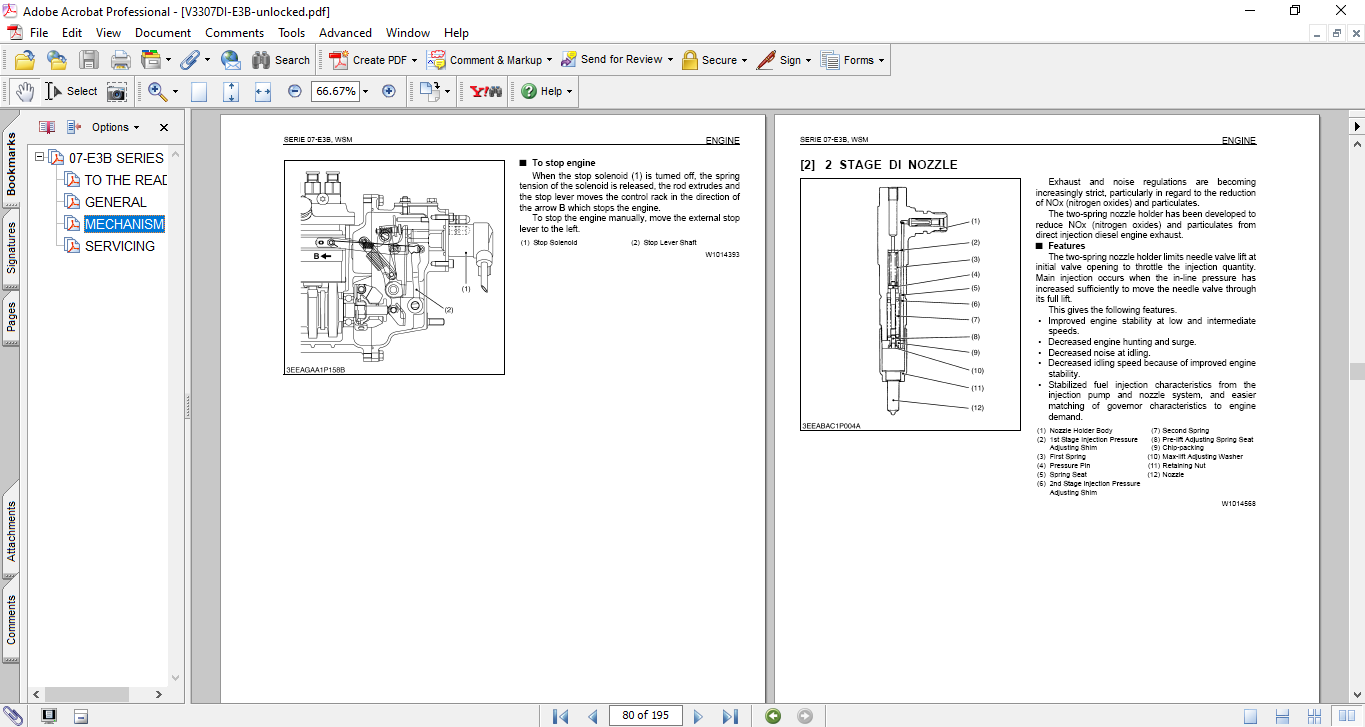This screenshot has width=1365, height=727.
Task: Click the Print icon in toolbar
Action: [x=121, y=60]
